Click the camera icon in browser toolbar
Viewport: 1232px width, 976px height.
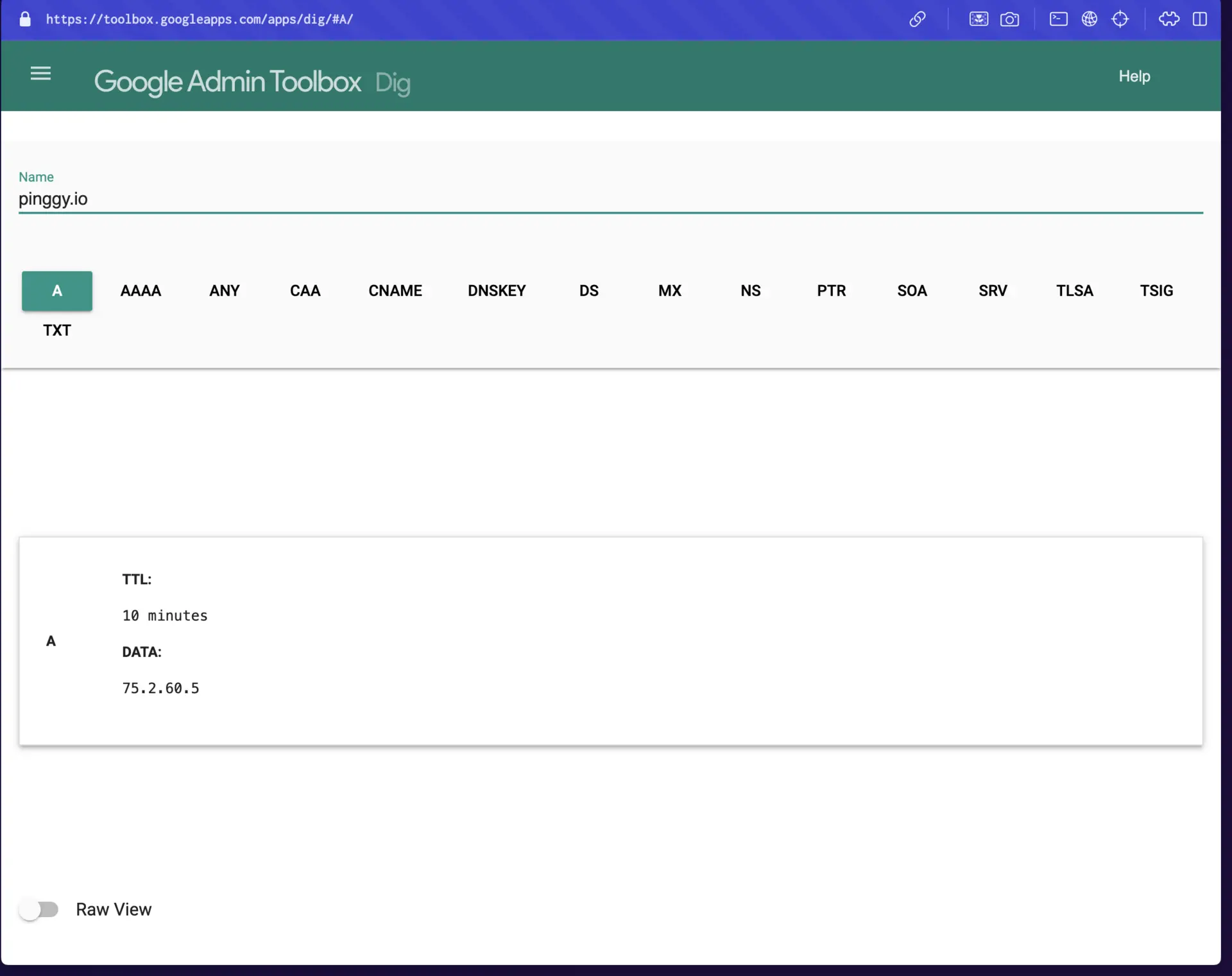tap(1010, 19)
